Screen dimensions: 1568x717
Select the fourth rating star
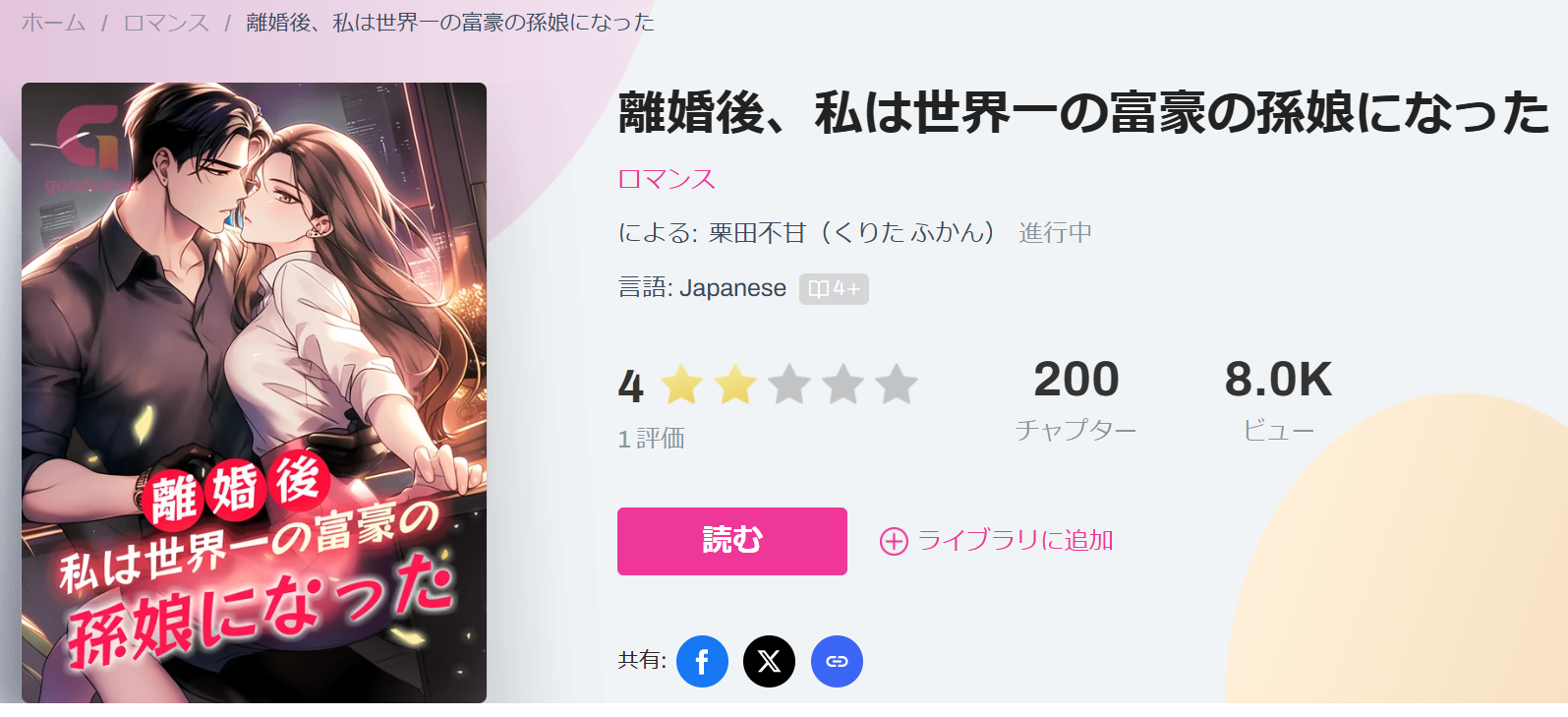click(842, 385)
